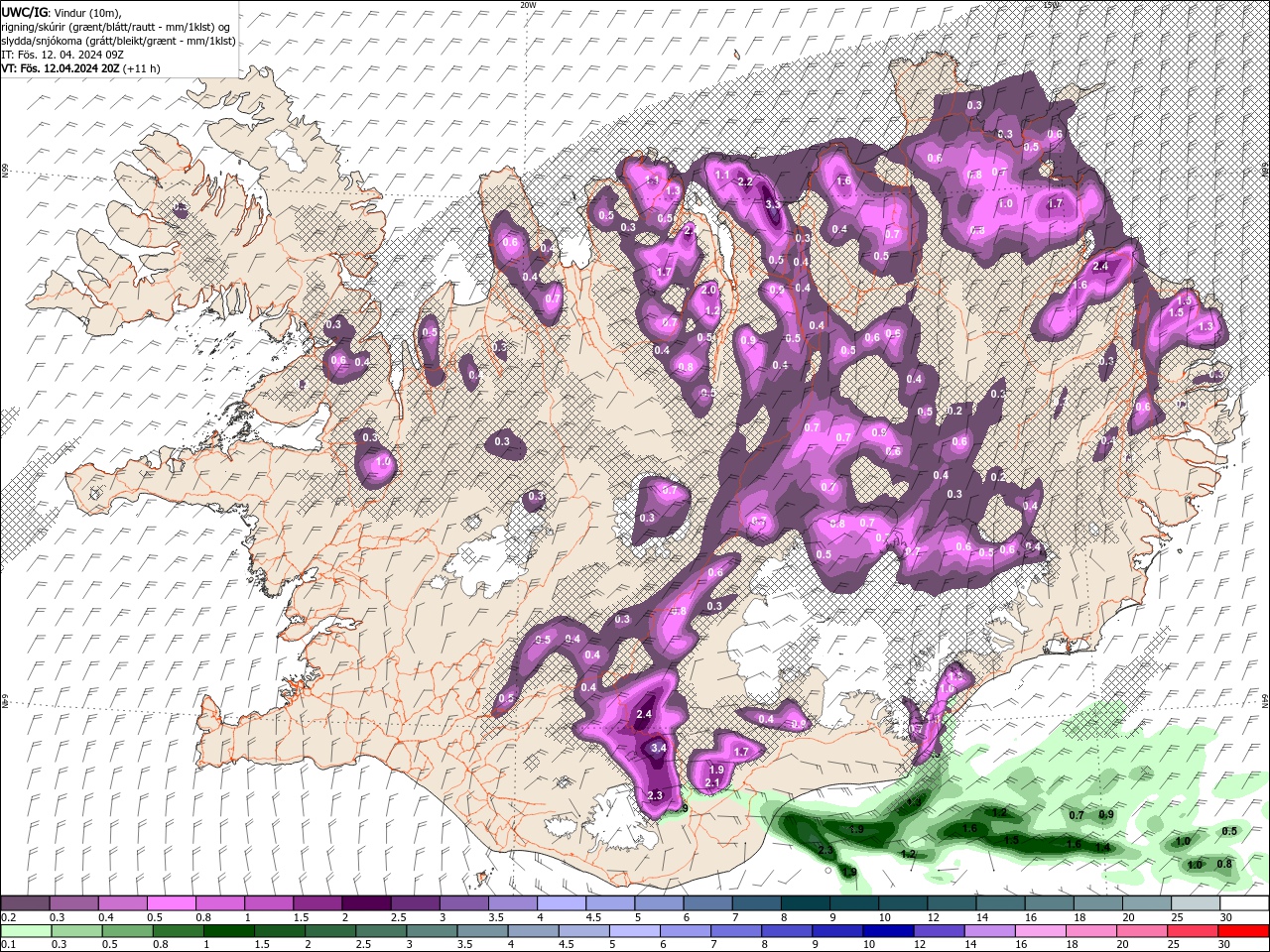Click the pale green 0.1–0.3 rain legend swatch

click(x=26, y=931)
